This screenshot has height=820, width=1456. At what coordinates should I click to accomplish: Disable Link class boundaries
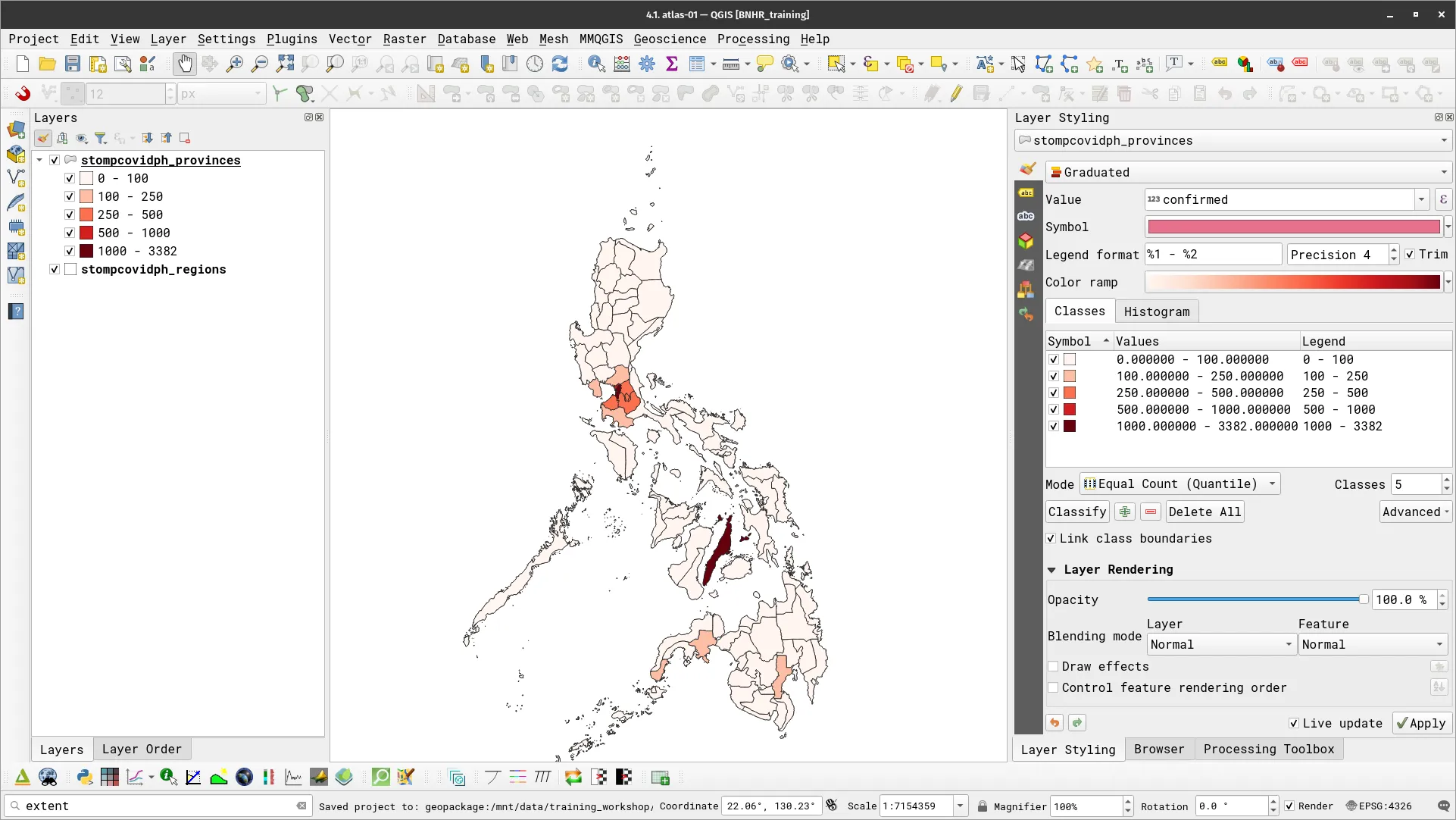[x=1052, y=538]
